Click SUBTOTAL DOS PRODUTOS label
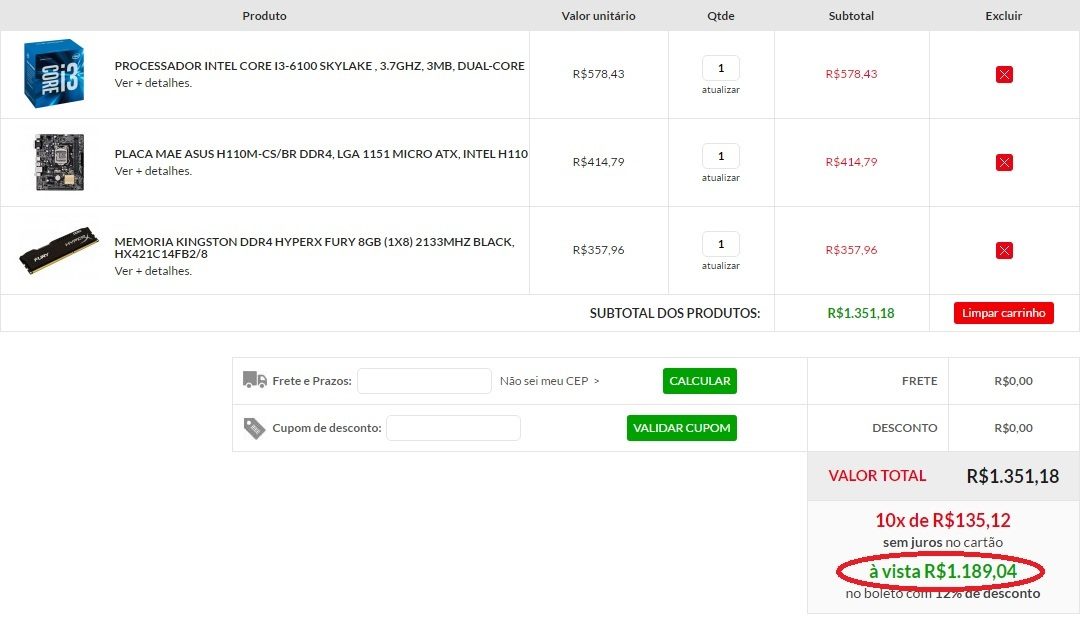 (675, 313)
